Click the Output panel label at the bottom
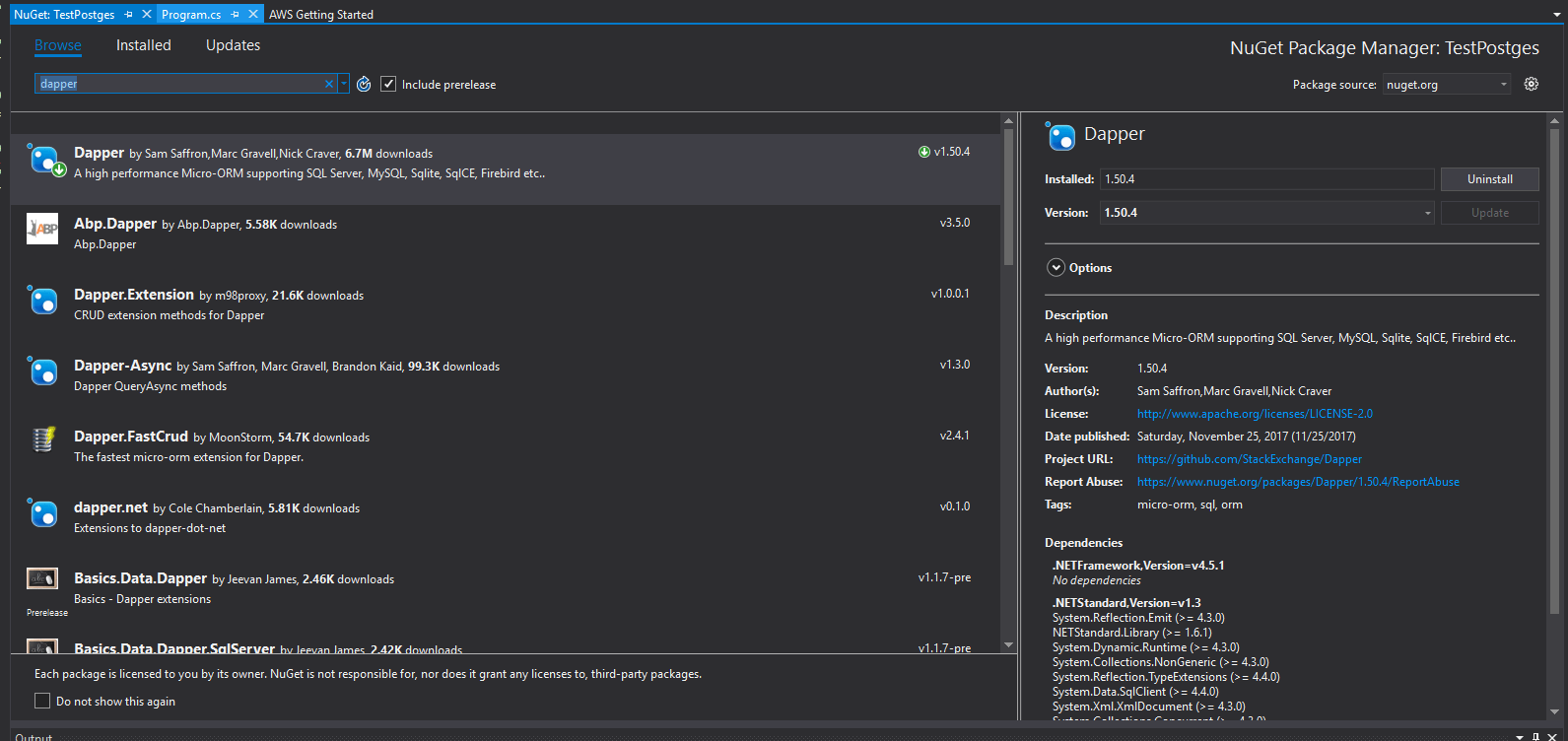The image size is (1568, 741). click(x=34, y=736)
